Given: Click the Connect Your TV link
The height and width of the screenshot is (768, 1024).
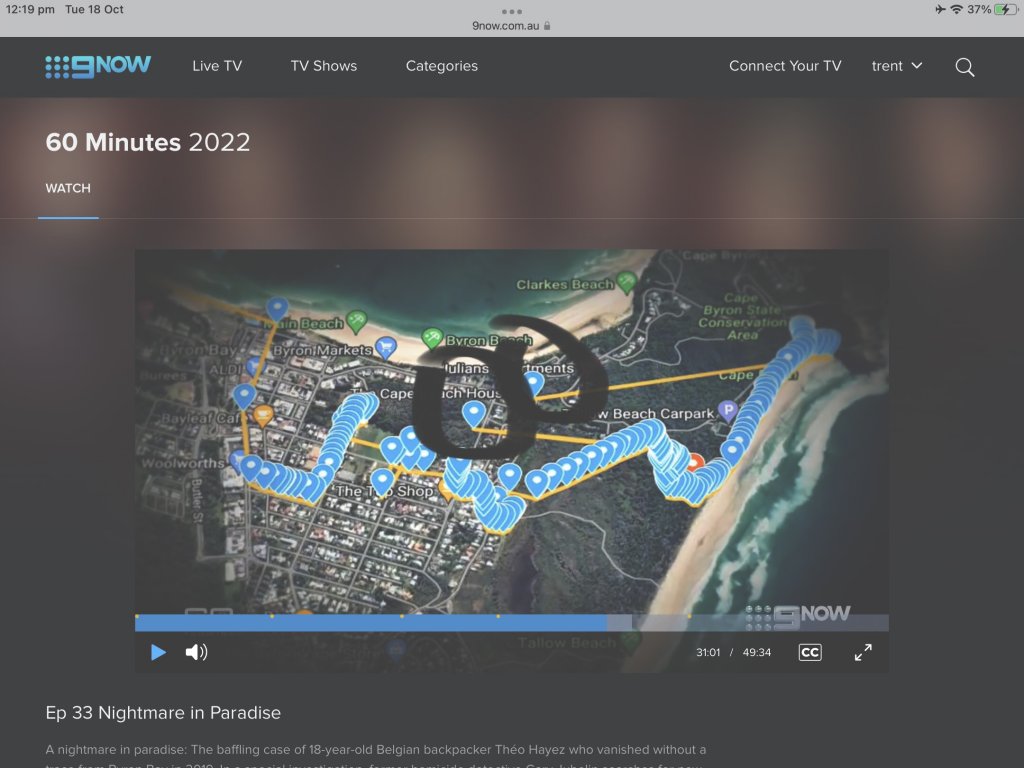Looking at the screenshot, I should [x=785, y=66].
